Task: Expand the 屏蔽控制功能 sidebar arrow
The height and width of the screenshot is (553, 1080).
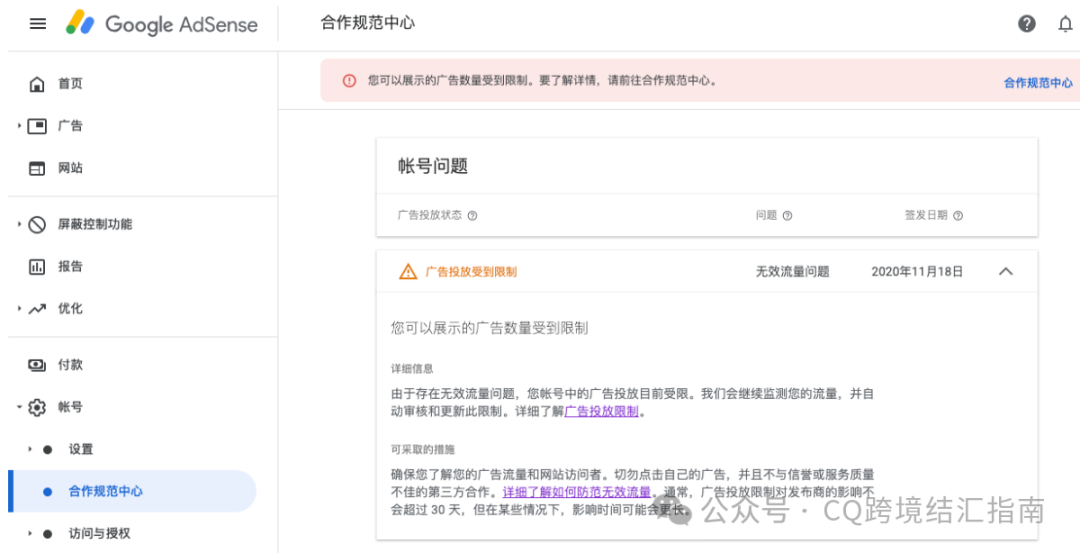Action: pos(19,224)
